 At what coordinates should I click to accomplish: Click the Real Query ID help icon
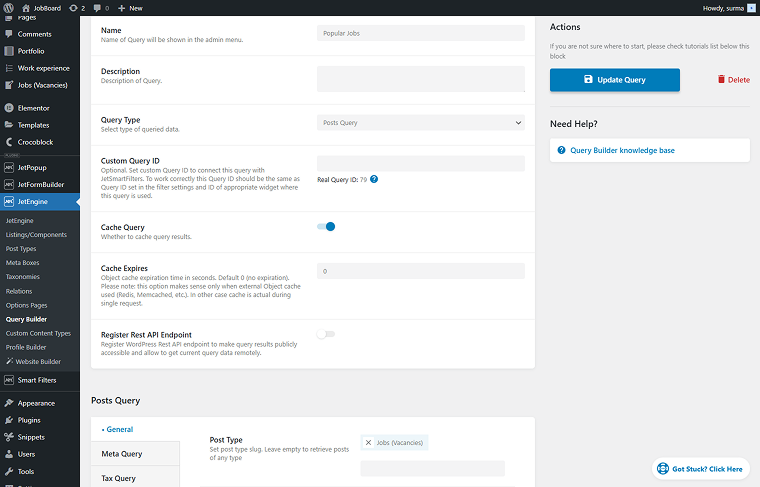click(x=374, y=179)
